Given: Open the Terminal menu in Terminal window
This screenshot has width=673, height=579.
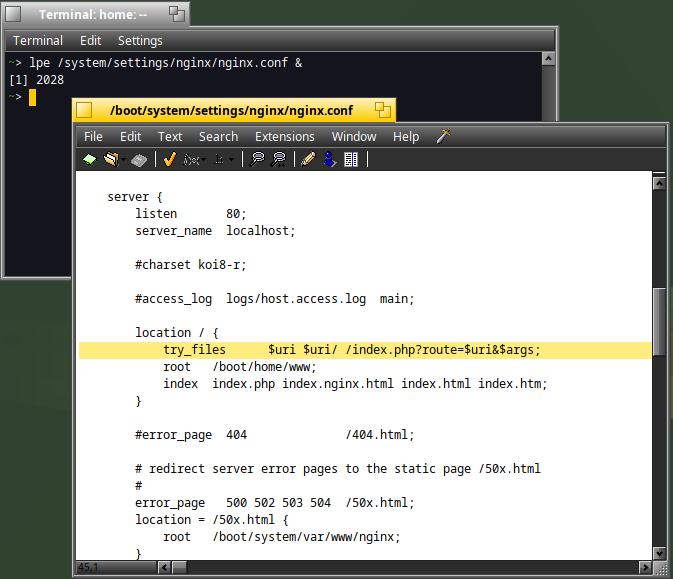Looking at the screenshot, I should pos(38,41).
